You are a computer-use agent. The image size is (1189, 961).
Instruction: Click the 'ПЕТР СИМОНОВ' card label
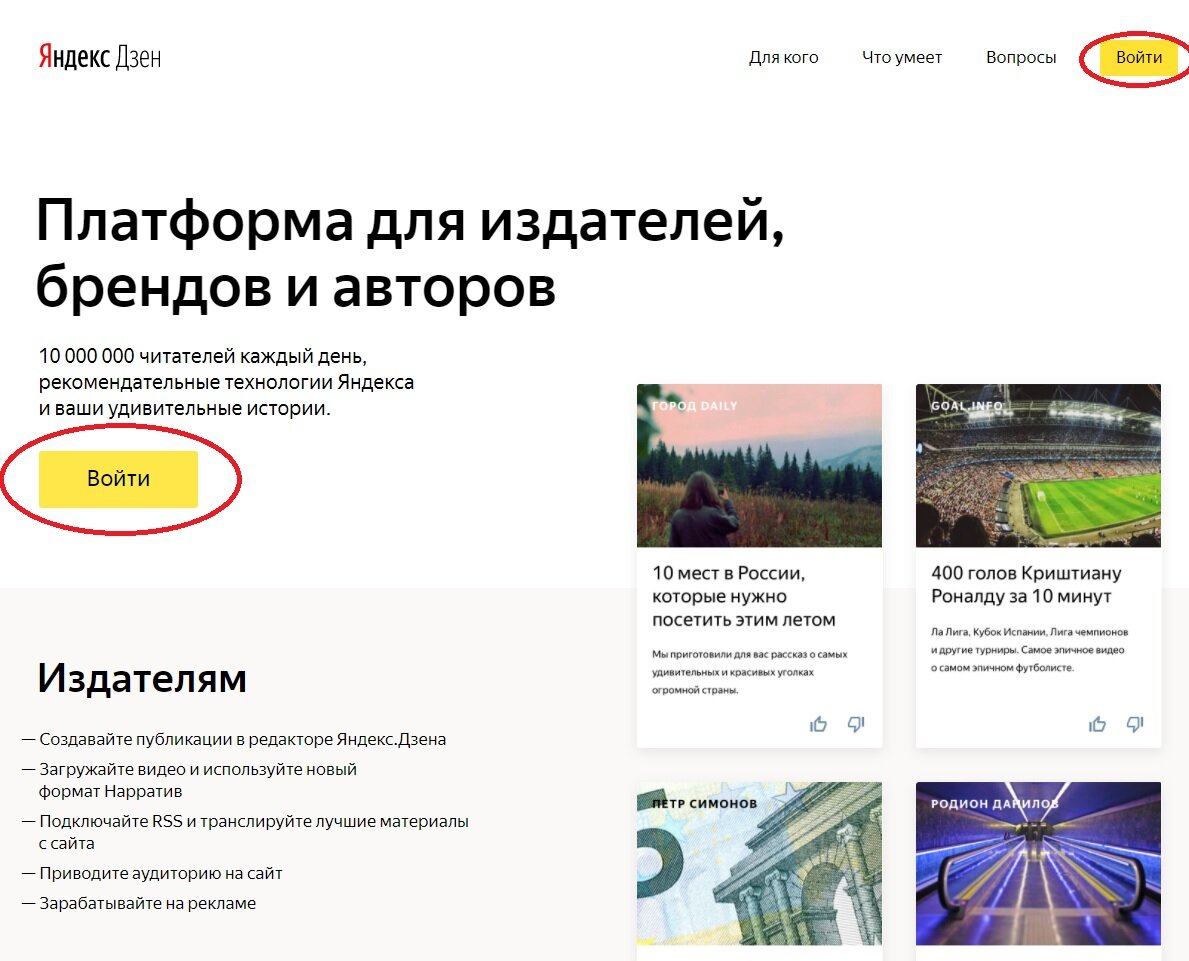click(704, 803)
